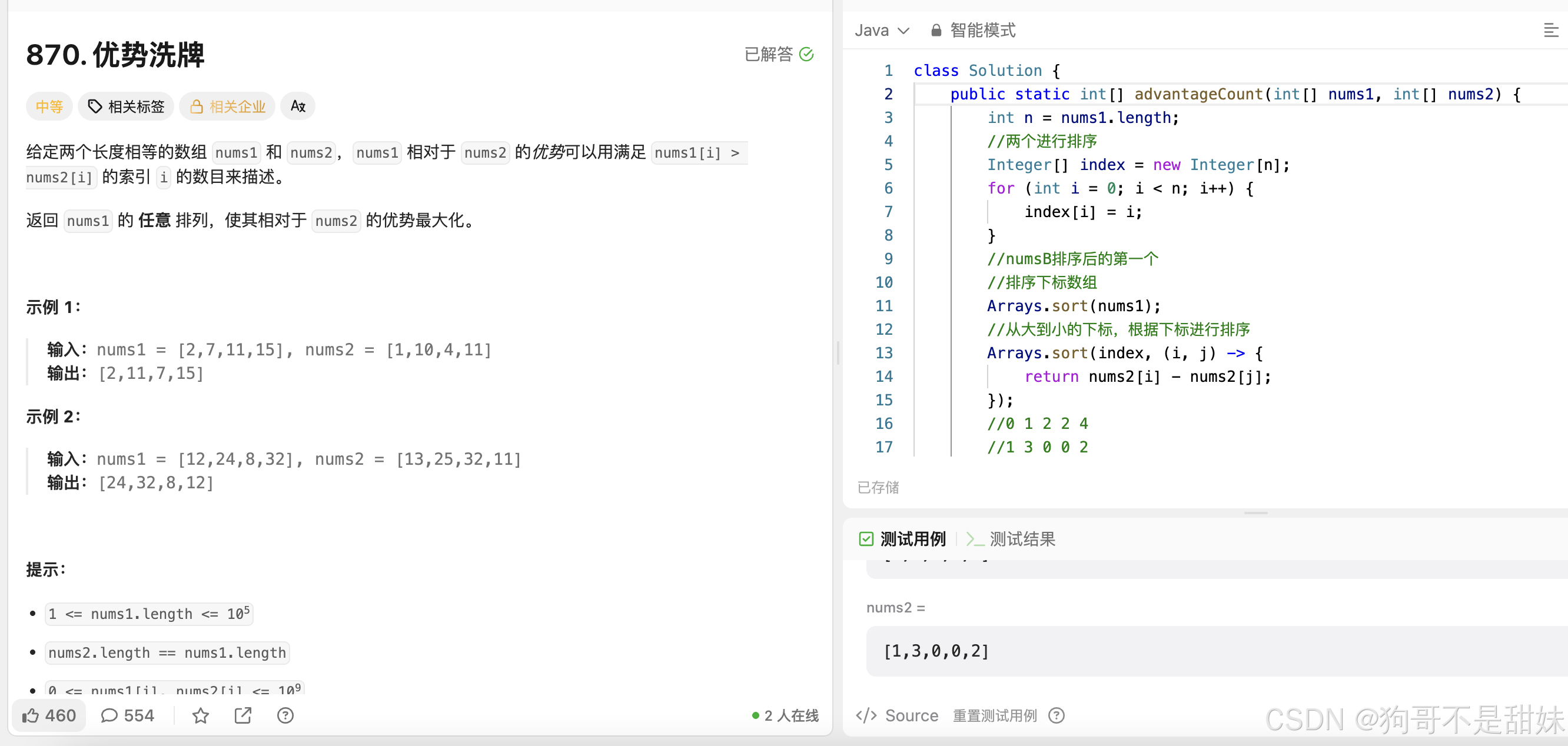1568x746 pixels.
Task: Click the share external-link icon
Action: (243, 715)
